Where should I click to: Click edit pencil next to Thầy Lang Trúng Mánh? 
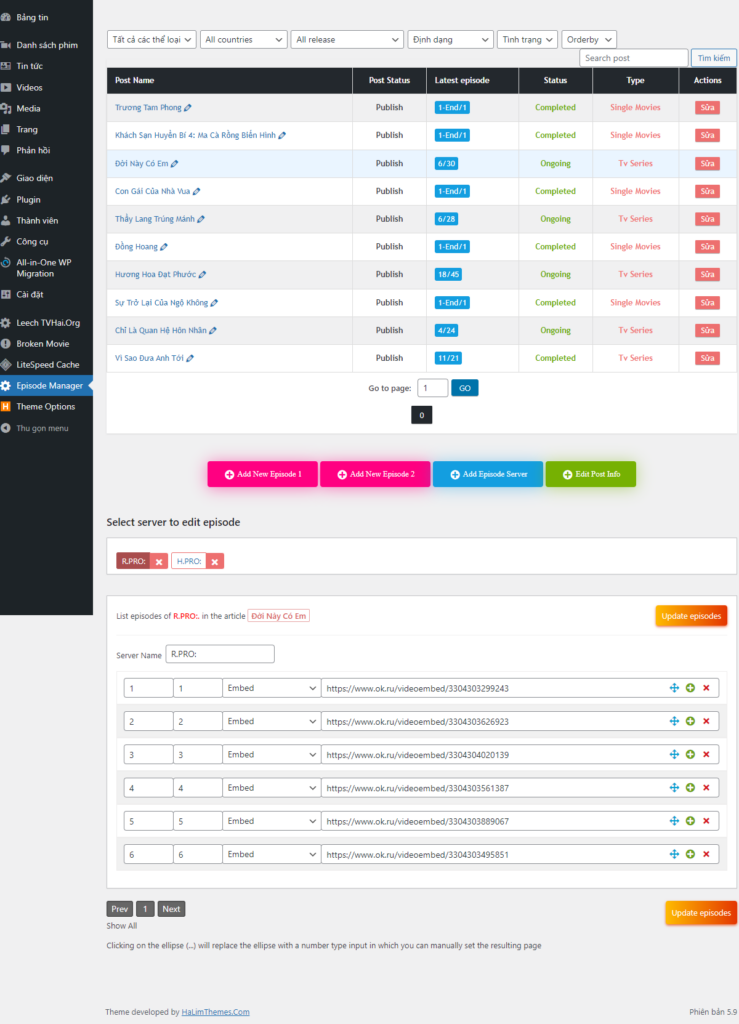click(x=201, y=219)
